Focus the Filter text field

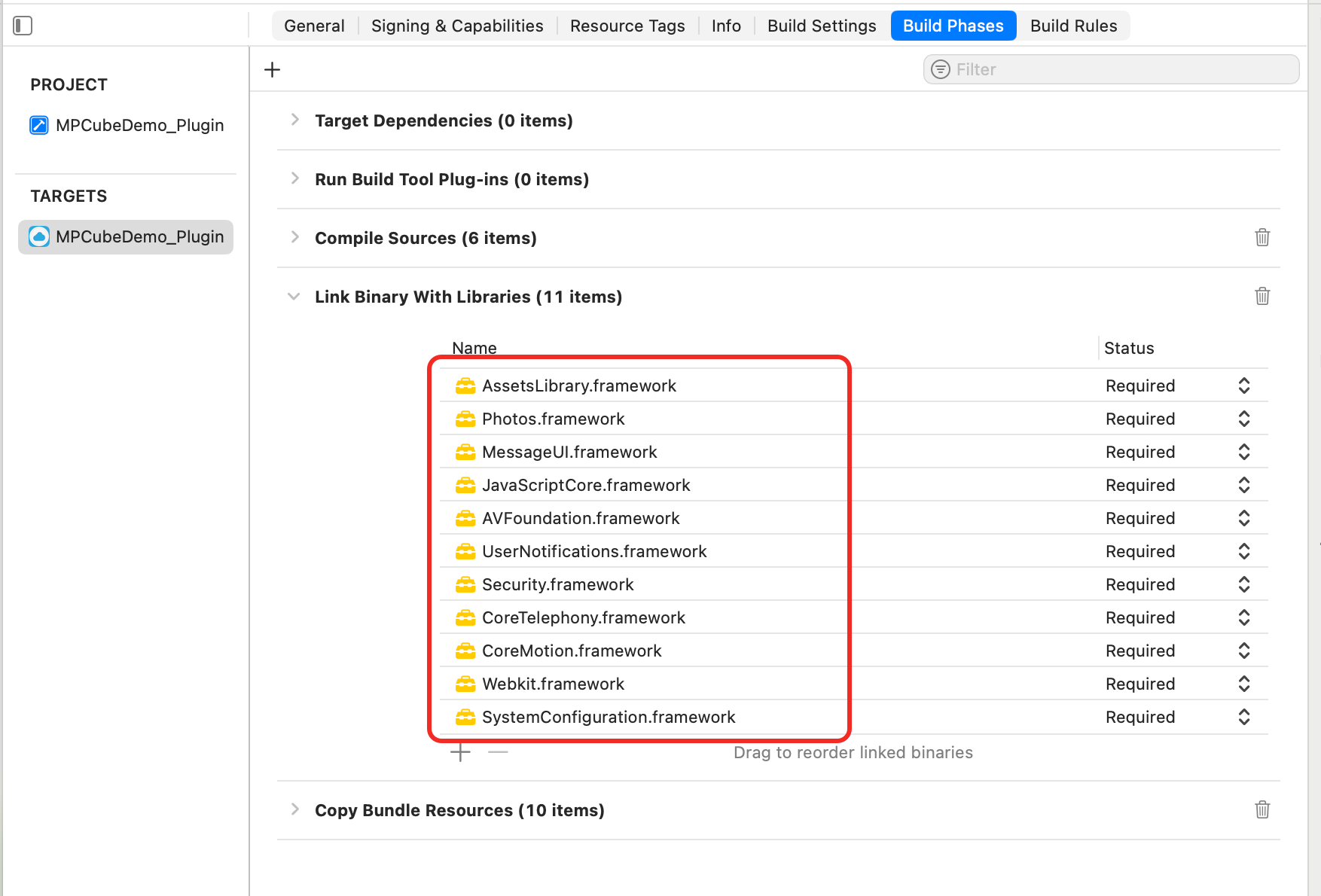pyautogui.click(x=1111, y=69)
